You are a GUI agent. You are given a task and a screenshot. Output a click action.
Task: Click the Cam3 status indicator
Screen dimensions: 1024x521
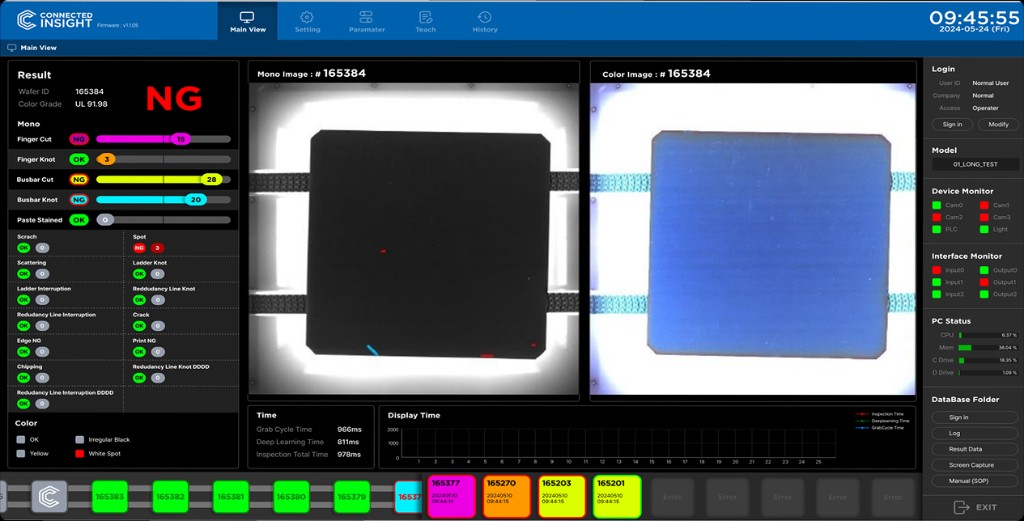coord(984,217)
